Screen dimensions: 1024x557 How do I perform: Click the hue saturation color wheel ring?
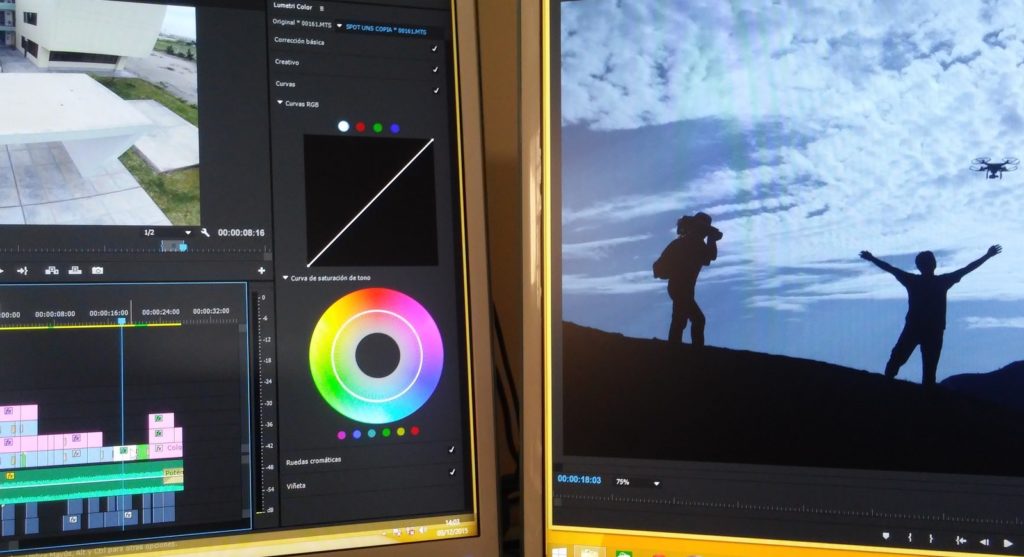tap(377, 355)
